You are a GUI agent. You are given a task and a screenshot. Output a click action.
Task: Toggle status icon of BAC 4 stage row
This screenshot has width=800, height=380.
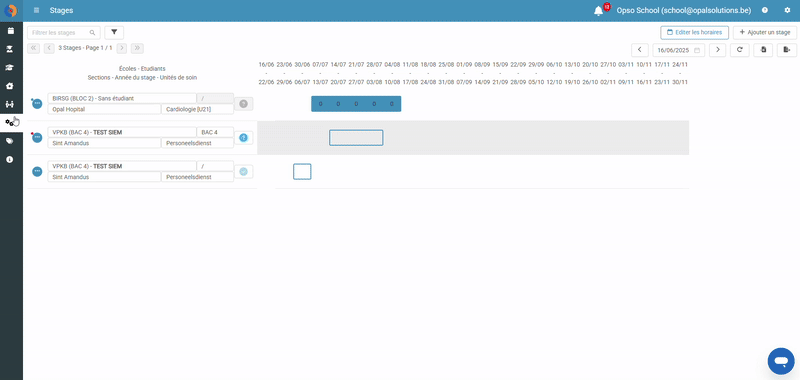click(243, 138)
